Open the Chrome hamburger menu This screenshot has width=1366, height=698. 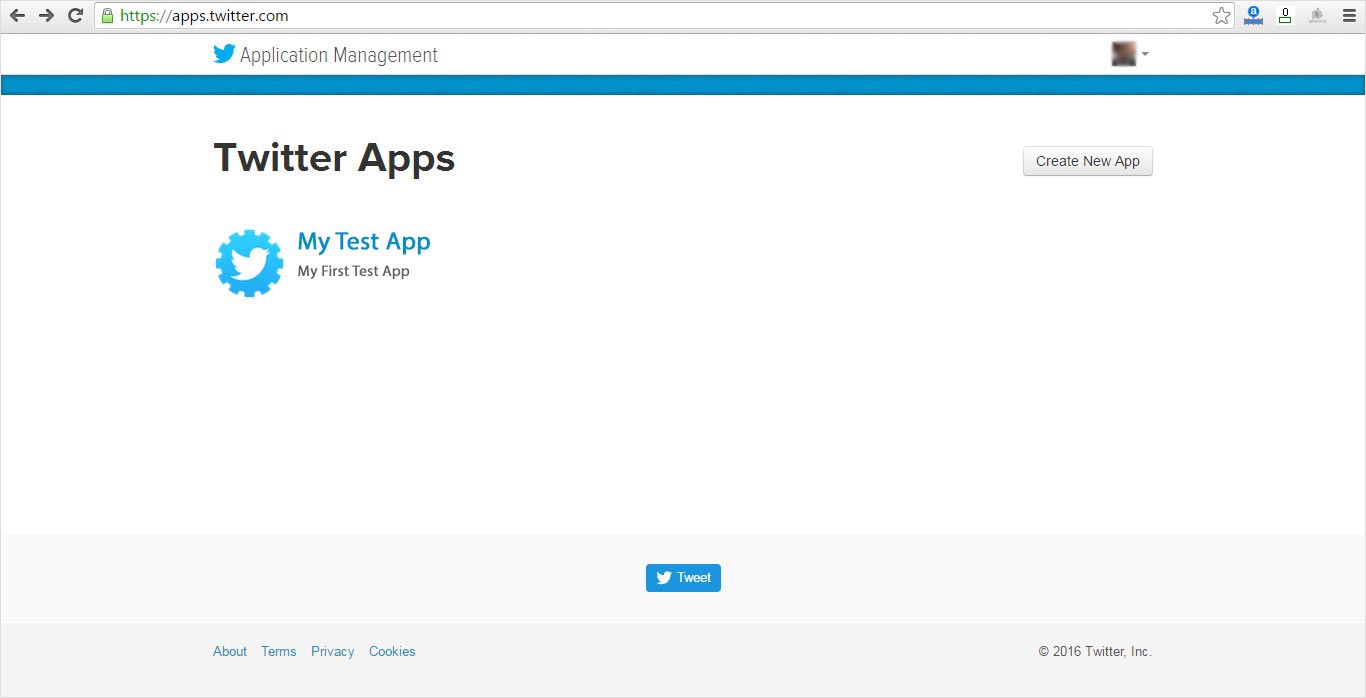(x=1349, y=15)
